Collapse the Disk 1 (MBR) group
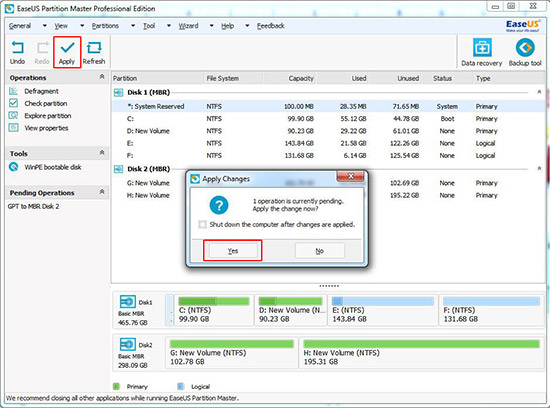550x408 pixels. 539,92
